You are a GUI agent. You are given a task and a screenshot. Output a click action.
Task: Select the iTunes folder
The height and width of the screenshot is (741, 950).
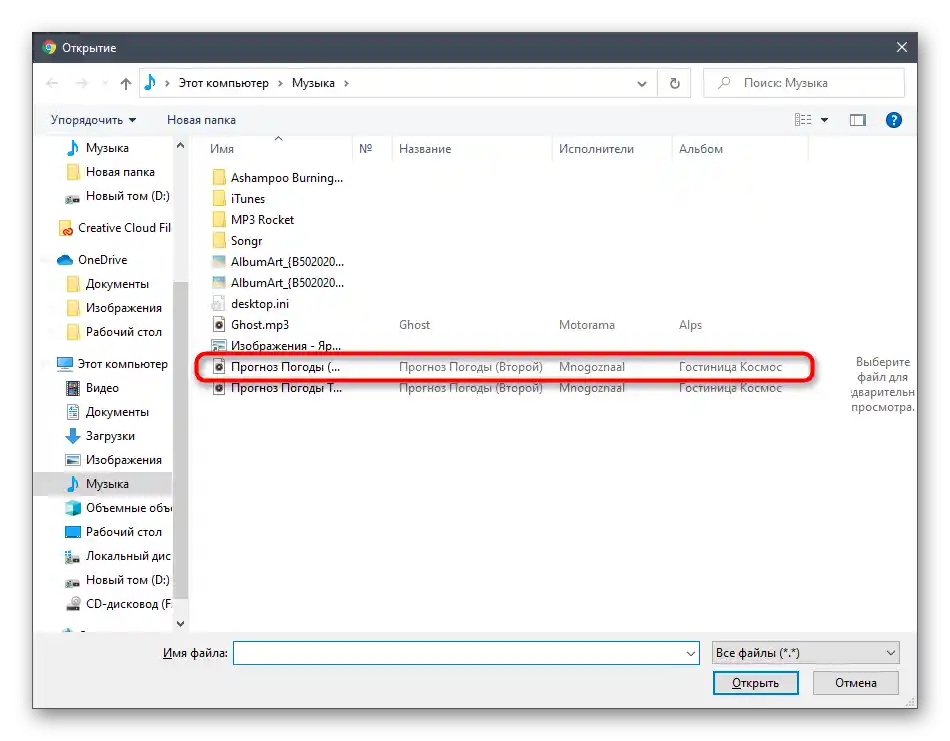(239, 199)
